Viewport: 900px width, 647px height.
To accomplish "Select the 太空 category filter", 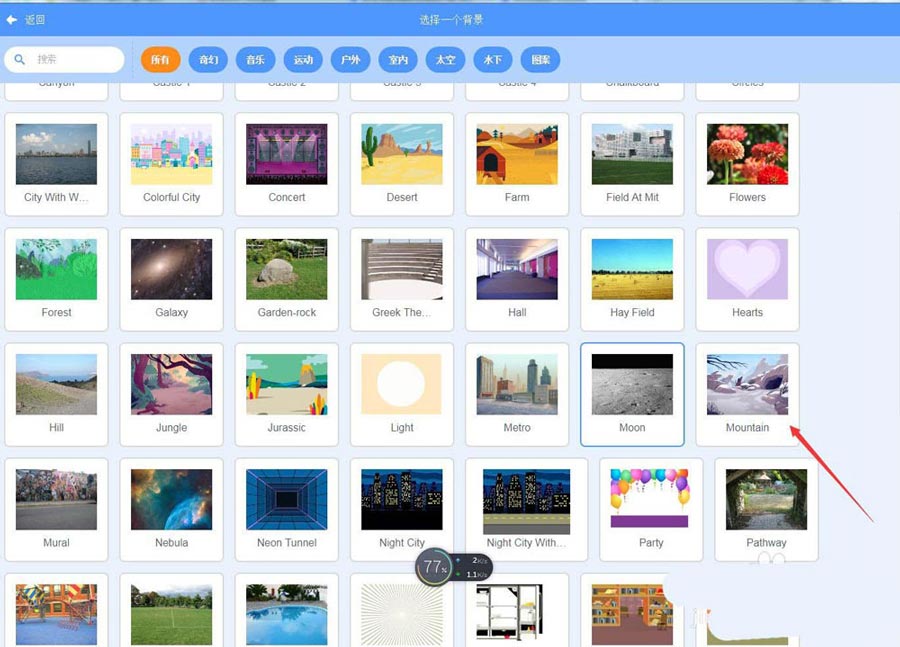I will click(x=445, y=60).
